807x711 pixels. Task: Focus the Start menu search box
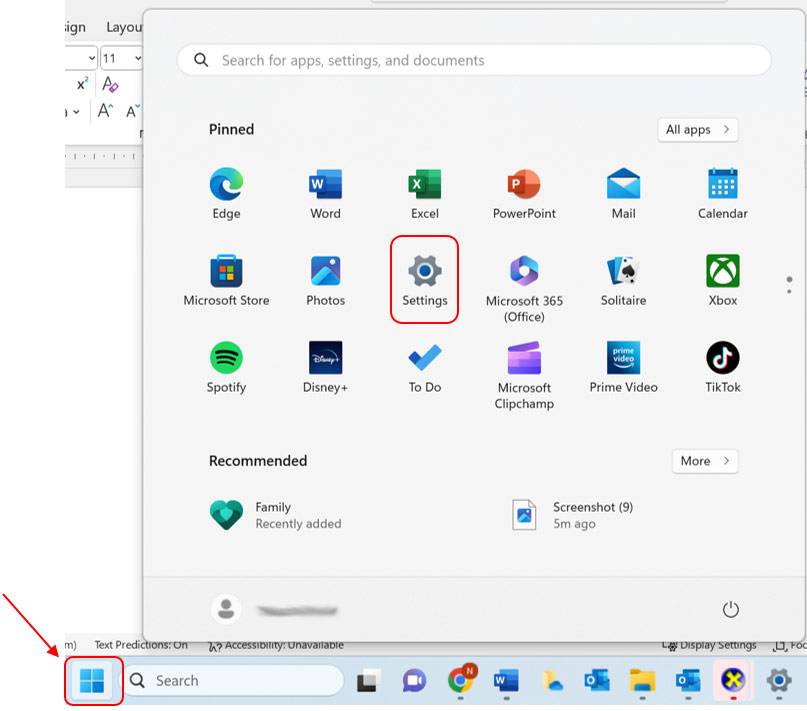[x=474, y=60]
